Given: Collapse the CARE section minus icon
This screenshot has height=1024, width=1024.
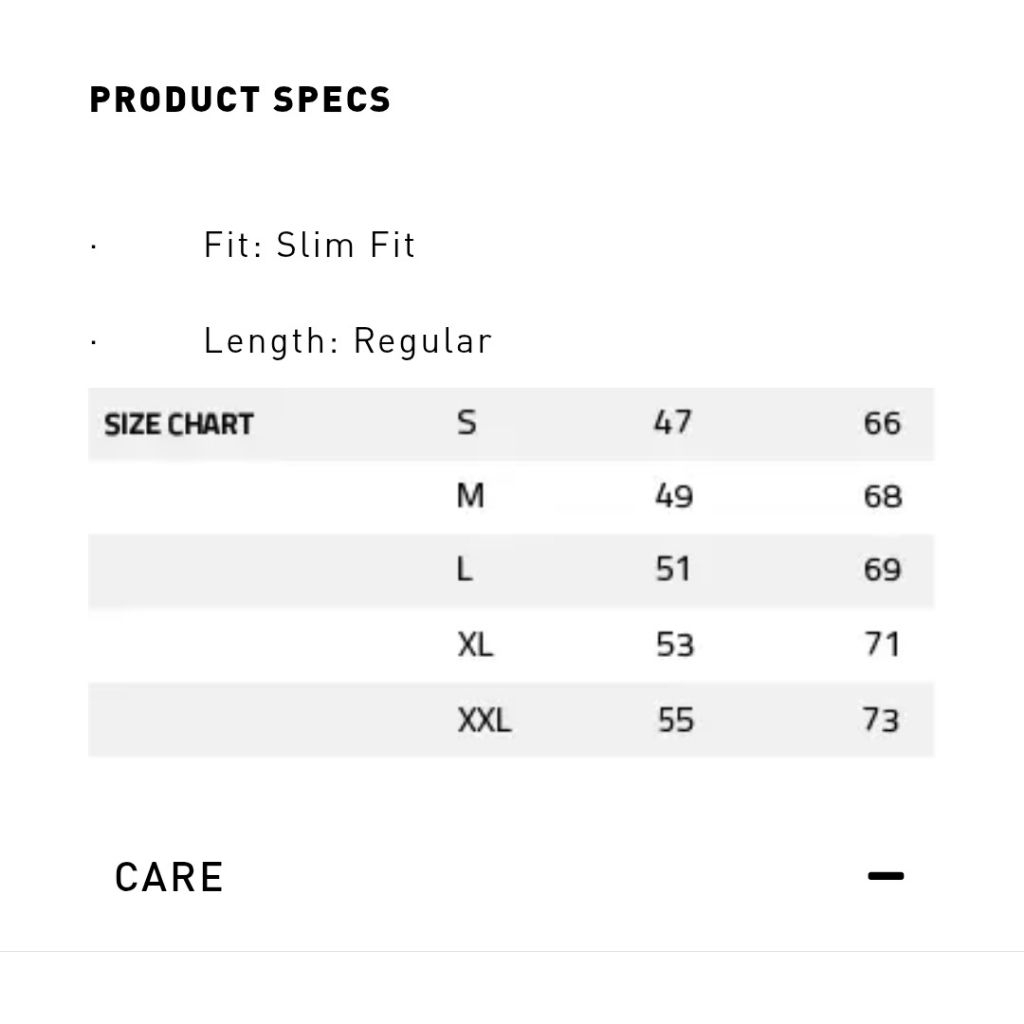Looking at the screenshot, I should click(x=885, y=876).
